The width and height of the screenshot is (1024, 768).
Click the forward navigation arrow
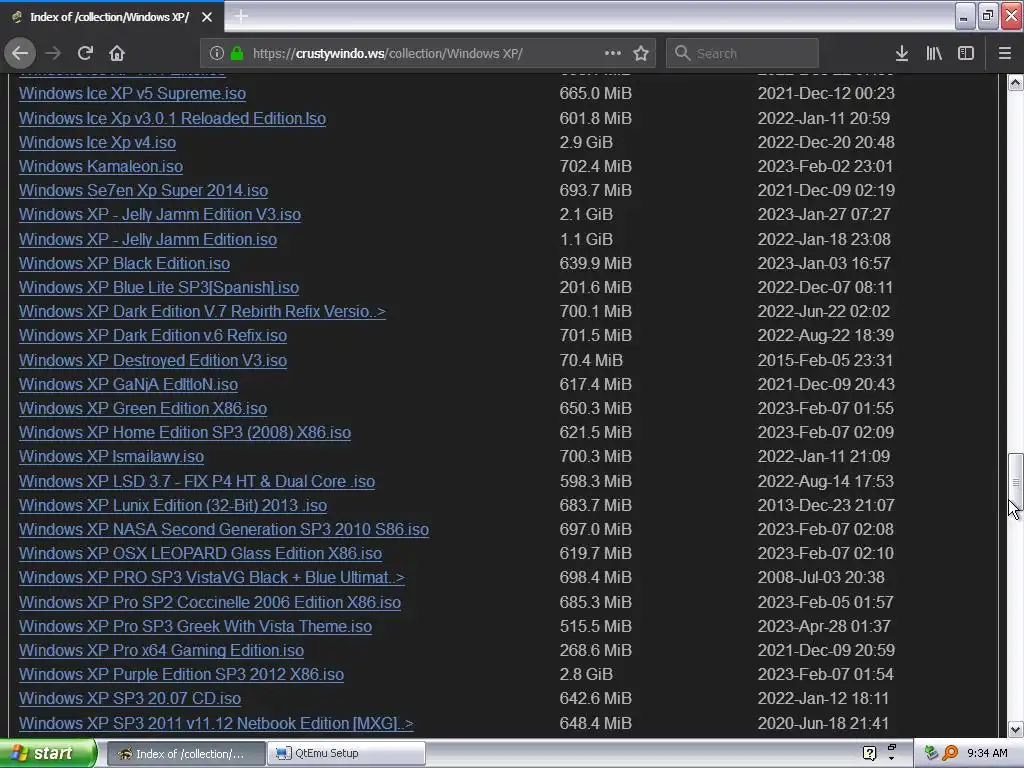53,53
